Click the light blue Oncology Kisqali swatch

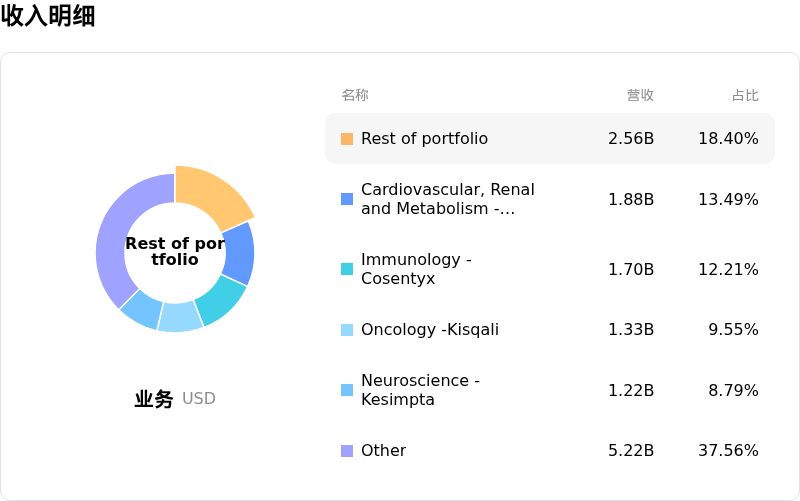tap(347, 330)
